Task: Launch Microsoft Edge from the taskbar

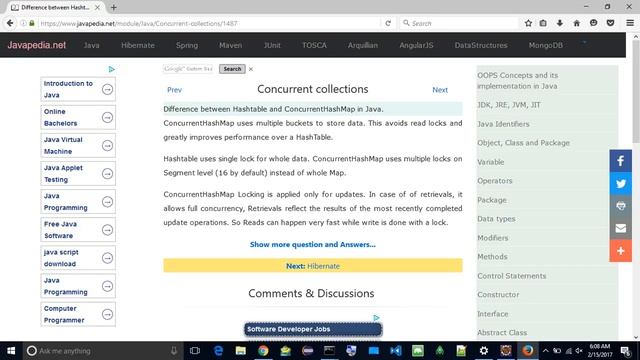Action: point(218,351)
